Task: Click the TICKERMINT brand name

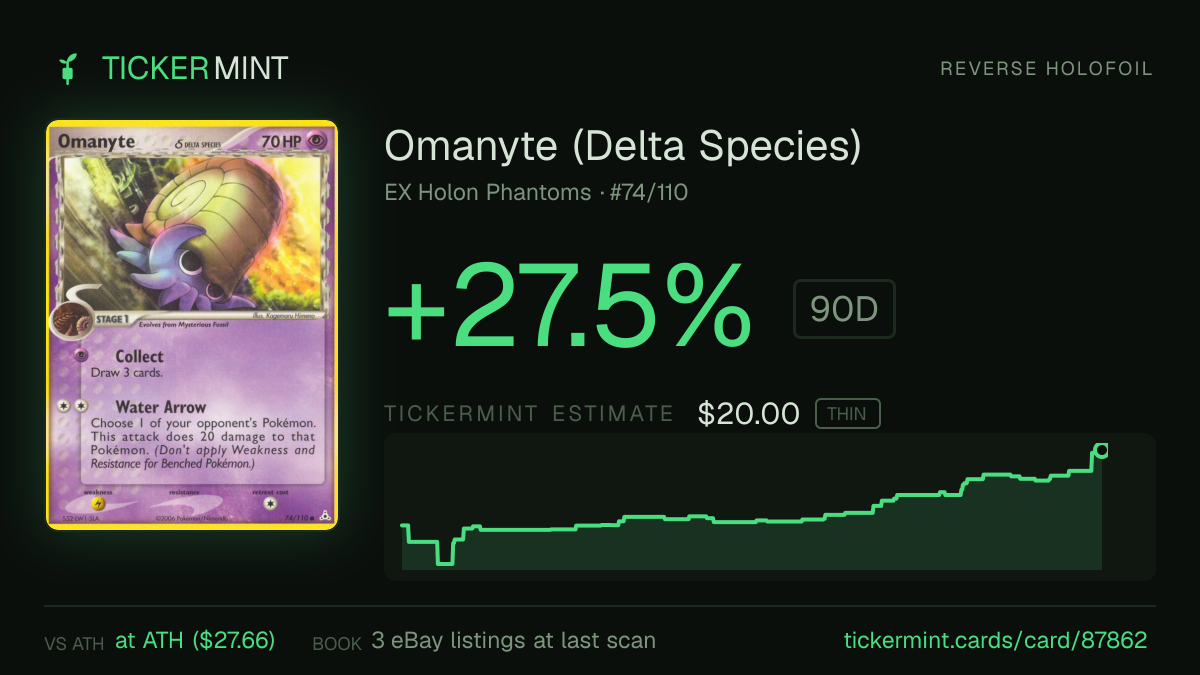Action: 195,68
